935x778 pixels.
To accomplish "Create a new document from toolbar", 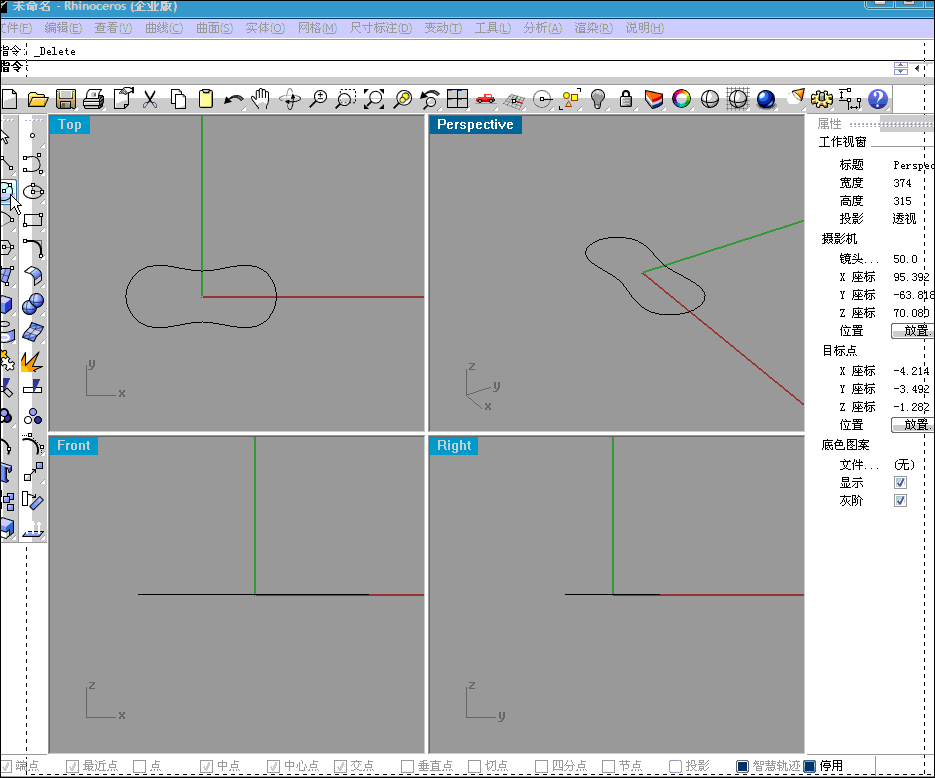I will pyautogui.click(x=9, y=99).
